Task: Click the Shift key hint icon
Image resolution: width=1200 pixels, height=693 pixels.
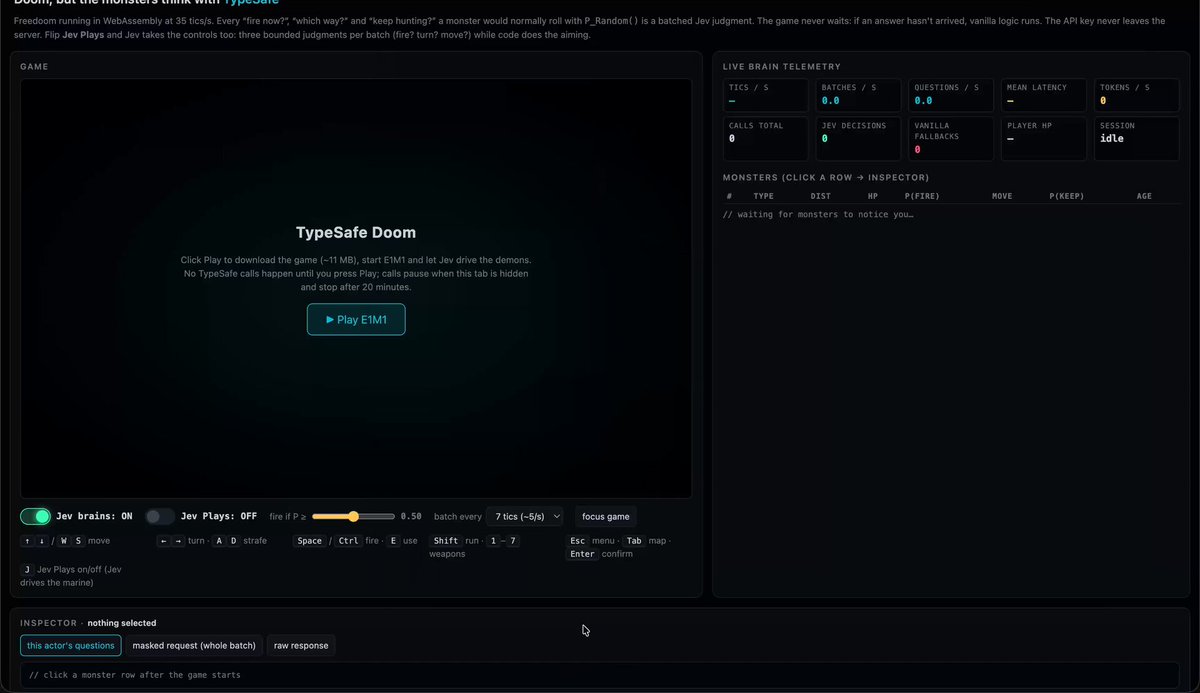Action: (x=446, y=540)
